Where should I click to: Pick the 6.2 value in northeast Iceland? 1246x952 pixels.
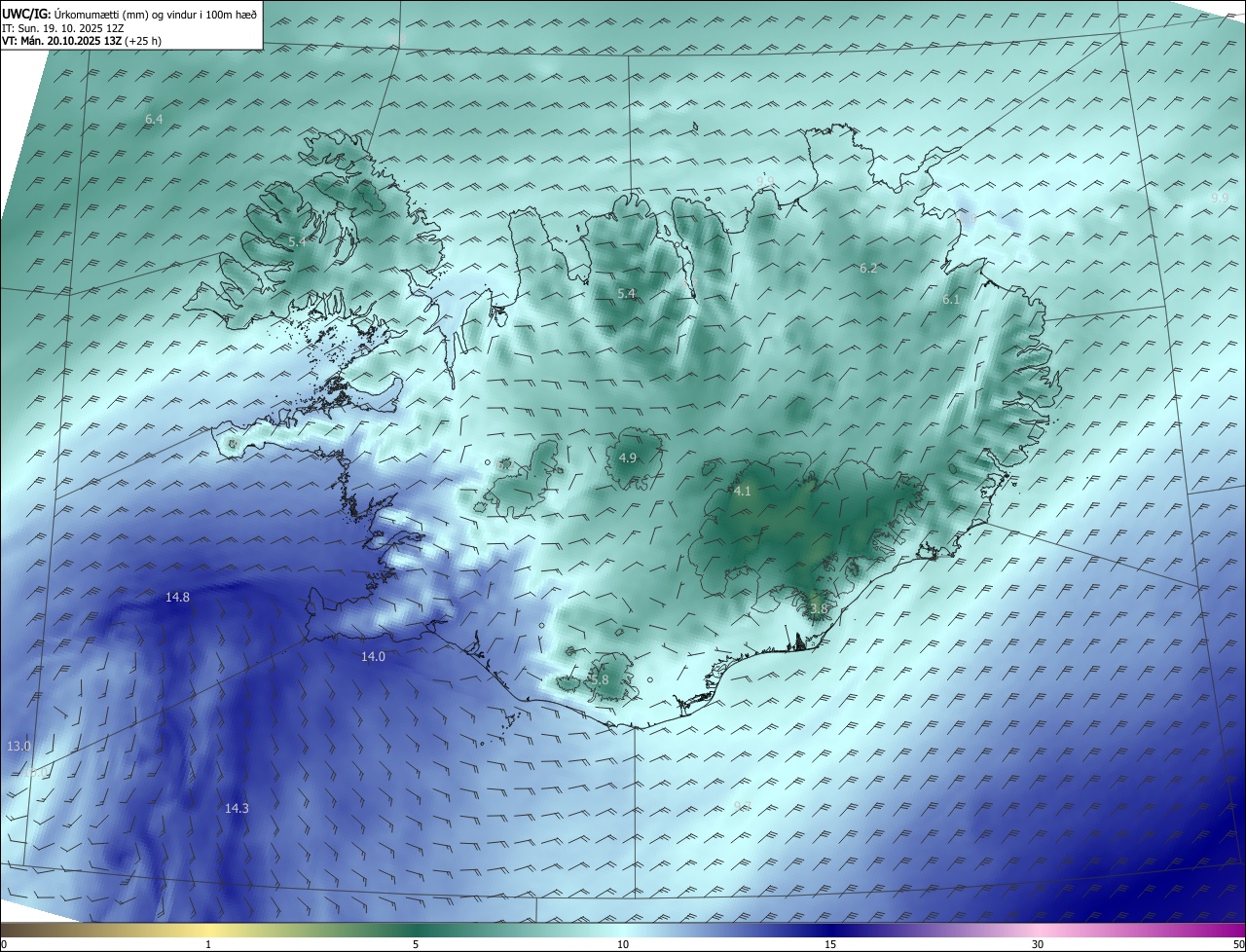pyautogui.click(x=868, y=268)
